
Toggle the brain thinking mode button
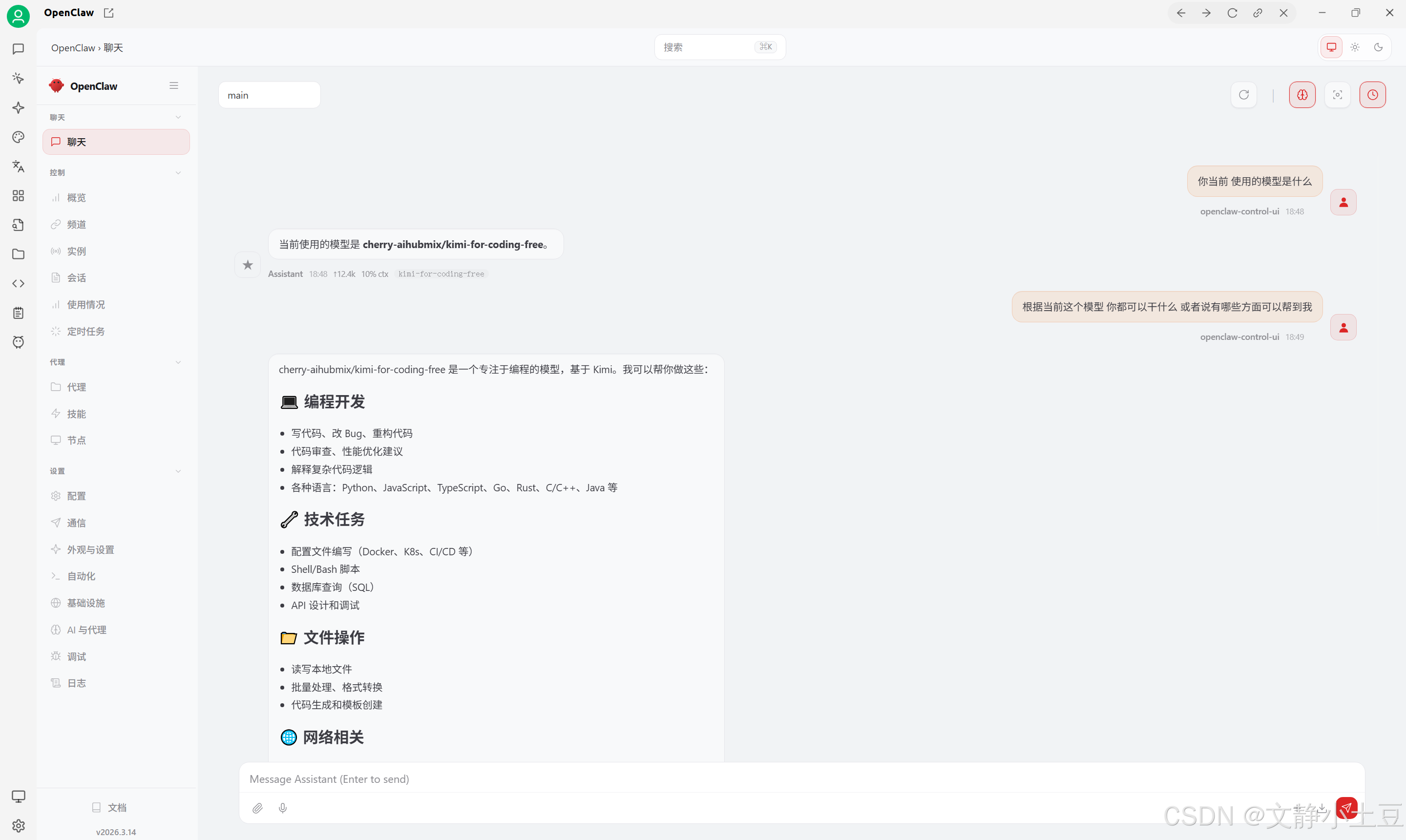(1302, 95)
